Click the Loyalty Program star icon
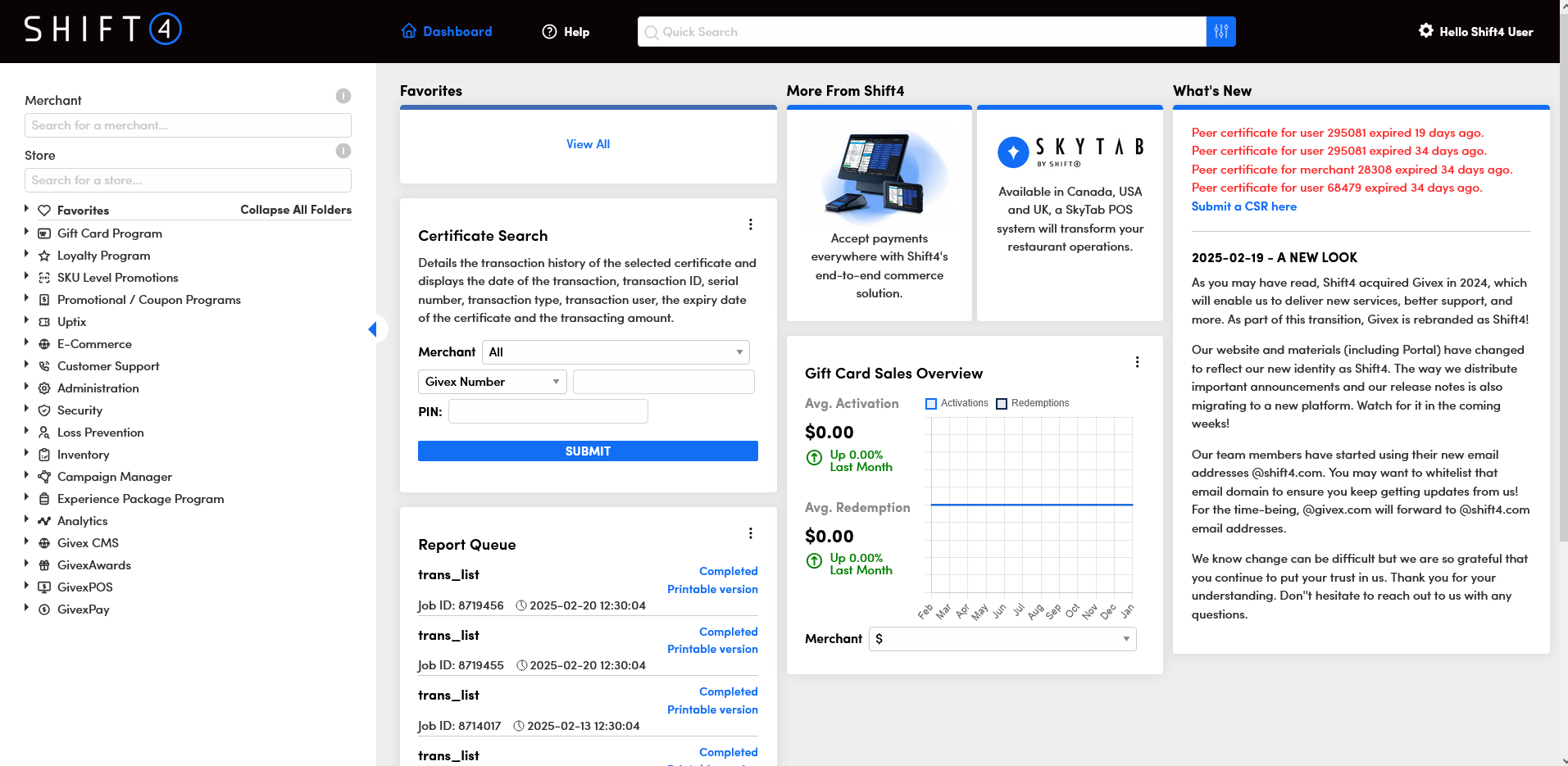 click(44, 256)
